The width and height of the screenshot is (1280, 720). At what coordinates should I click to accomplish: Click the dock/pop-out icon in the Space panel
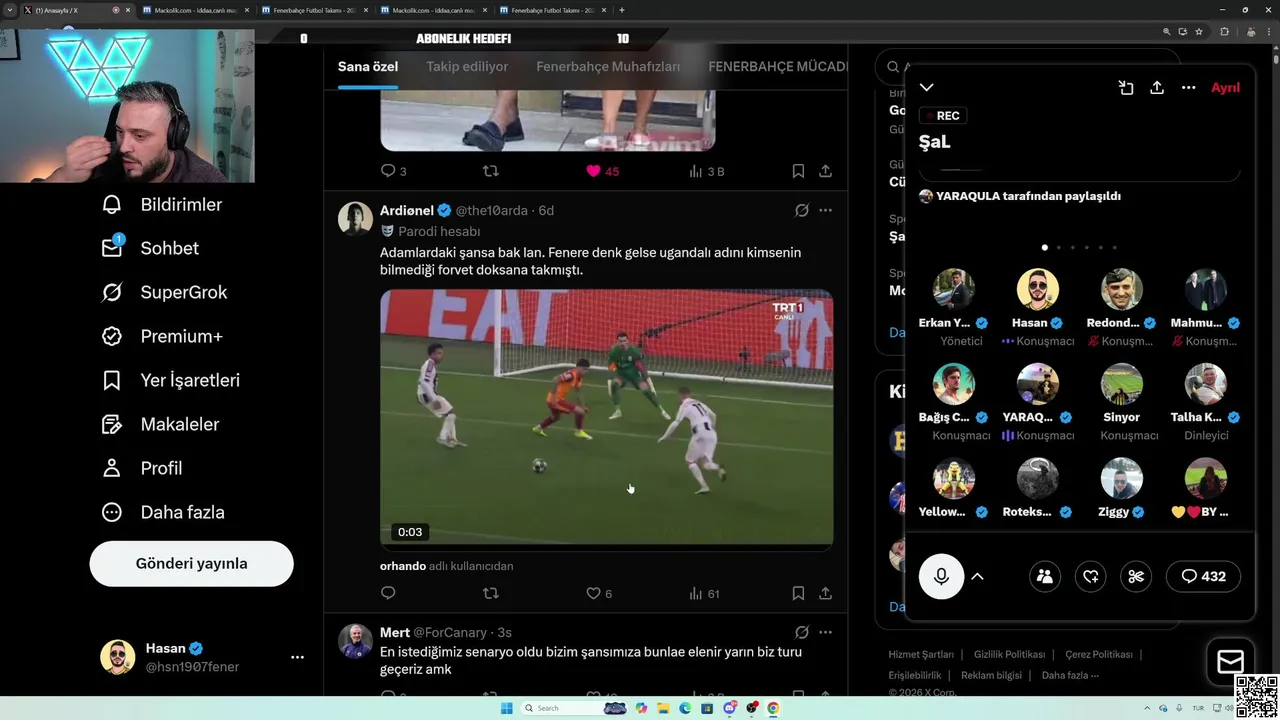pos(1126,88)
